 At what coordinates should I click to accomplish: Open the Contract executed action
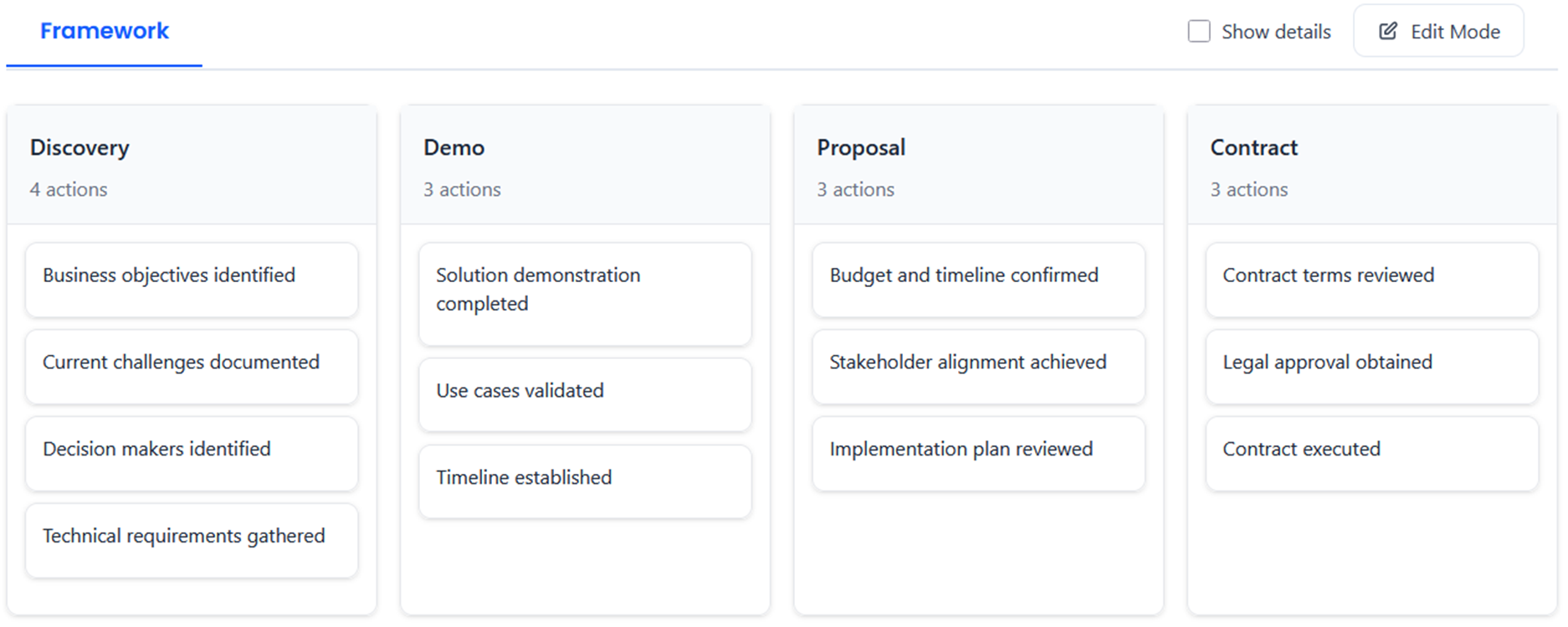[1371, 454]
